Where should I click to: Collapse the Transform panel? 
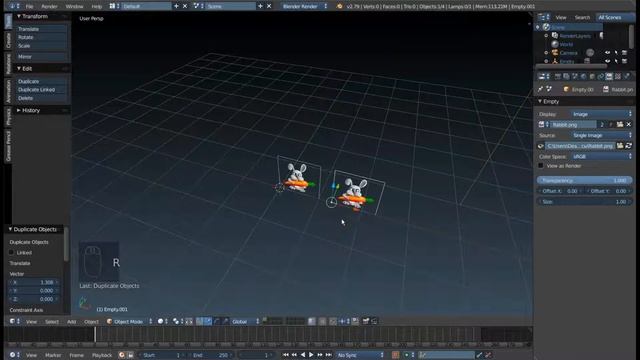[19, 16]
